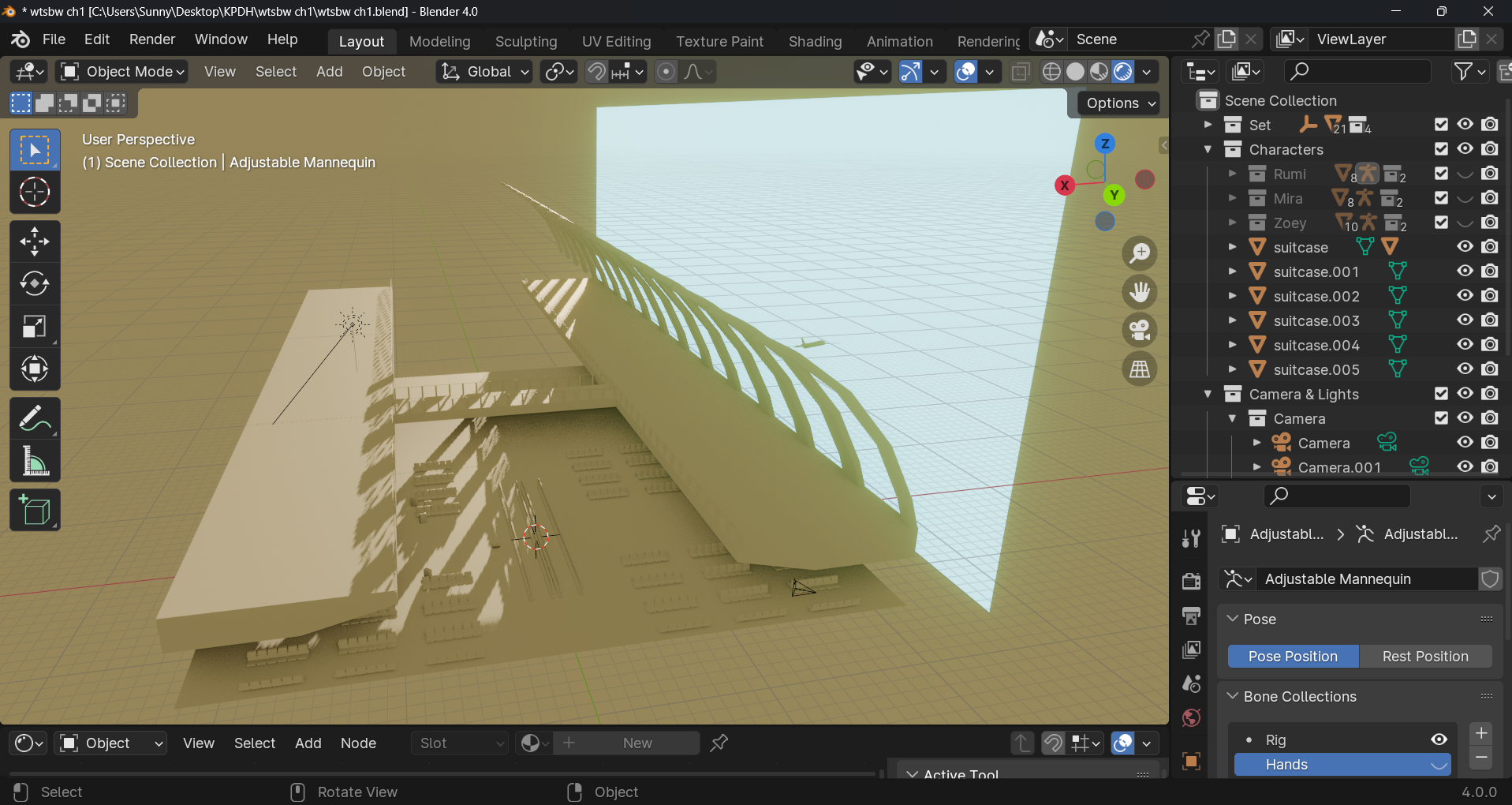This screenshot has height=805, width=1512.
Task: Open the Global transform orientation dropdown
Action: click(484, 72)
